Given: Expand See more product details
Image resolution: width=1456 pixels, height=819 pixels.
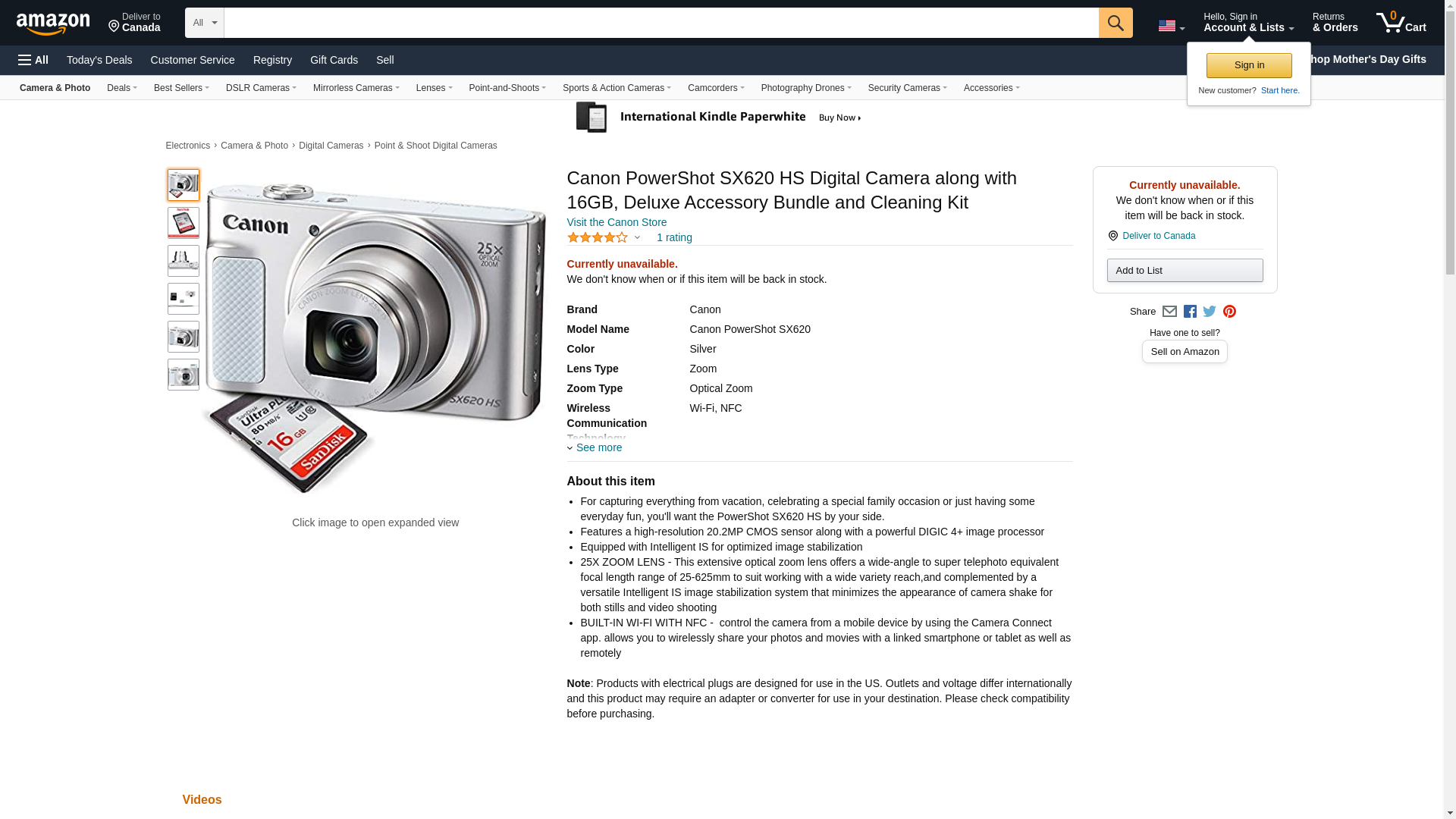Looking at the screenshot, I should pyautogui.click(x=598, y=447).
